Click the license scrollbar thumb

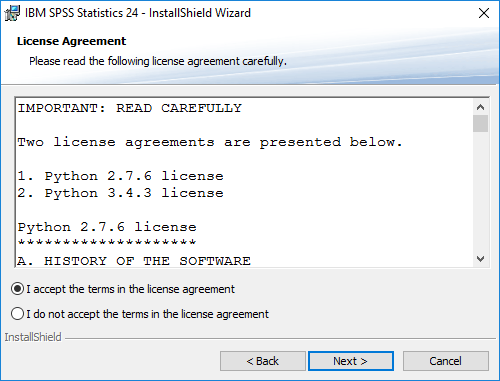pyautogui.click(x=480, y=123)
